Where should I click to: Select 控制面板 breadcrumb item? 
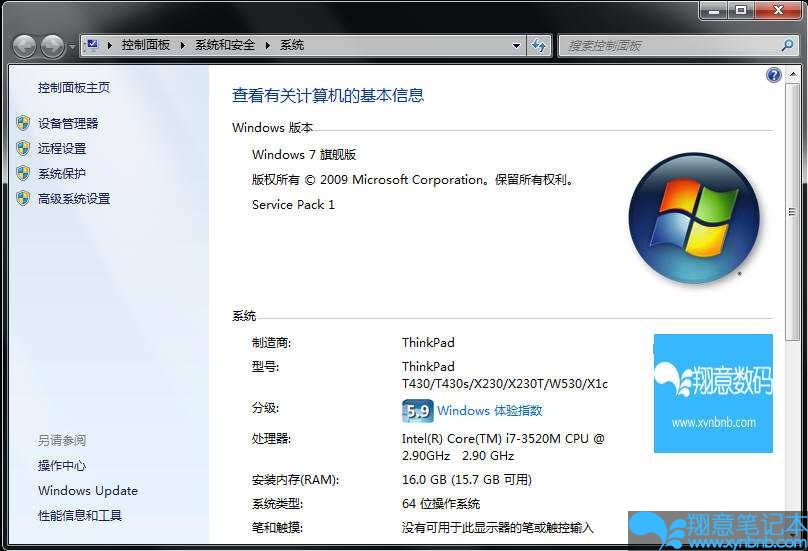(x=146, y=45)
